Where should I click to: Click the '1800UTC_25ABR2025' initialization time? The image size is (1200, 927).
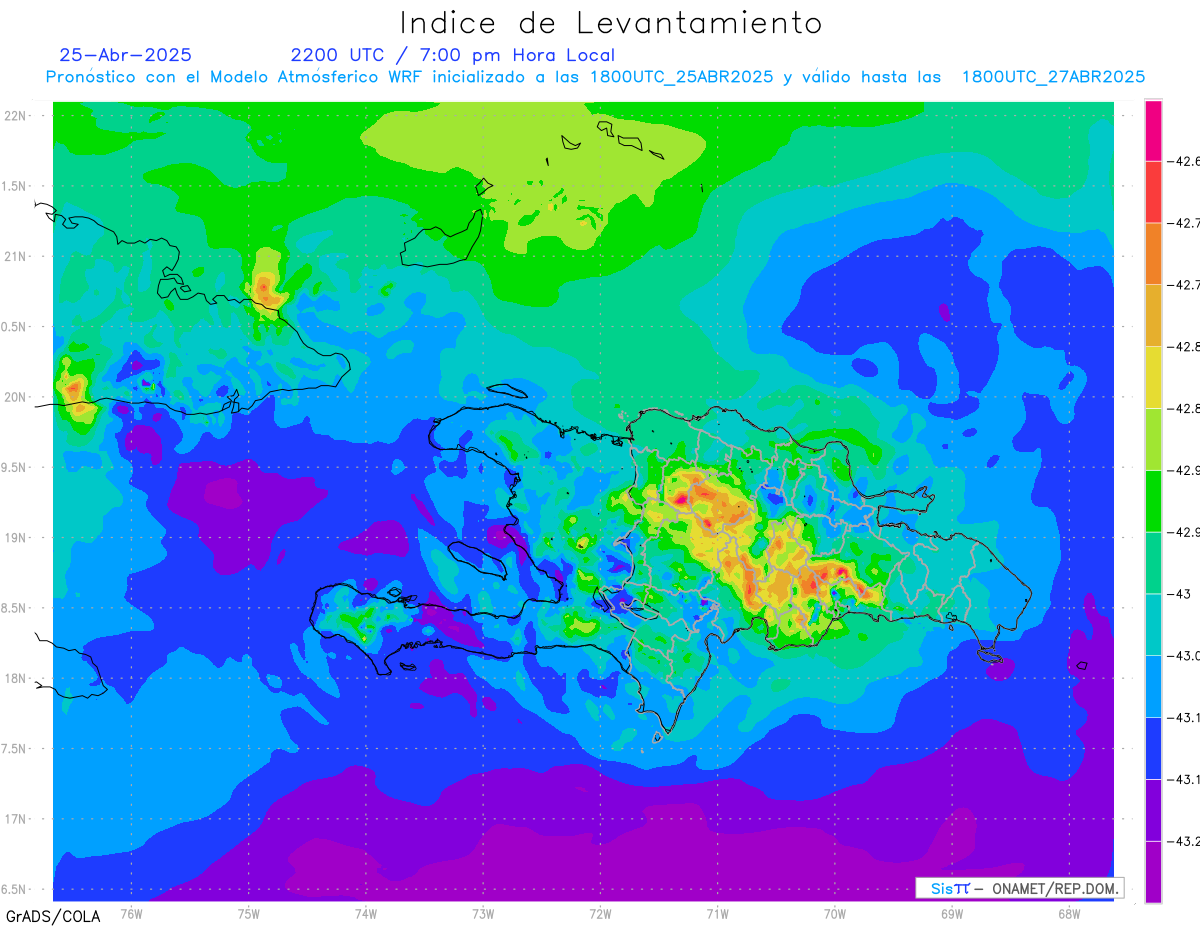tap(681, 77)
